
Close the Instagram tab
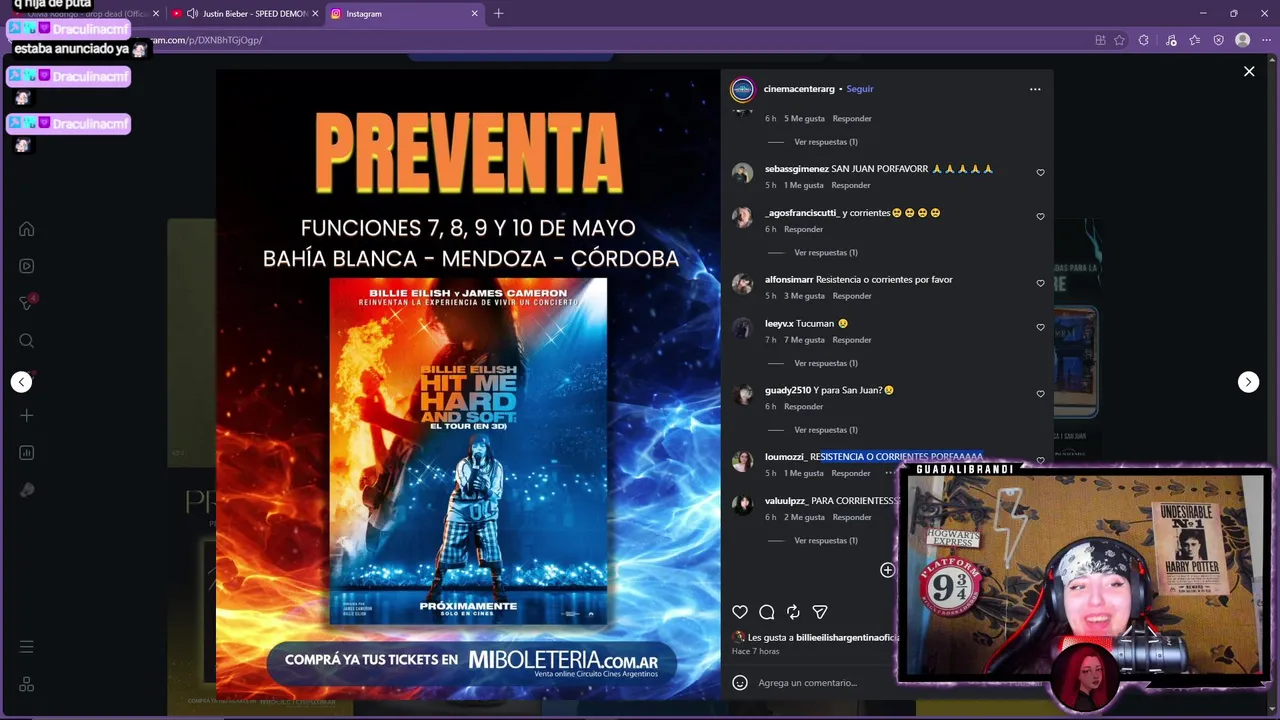[475, 14]
